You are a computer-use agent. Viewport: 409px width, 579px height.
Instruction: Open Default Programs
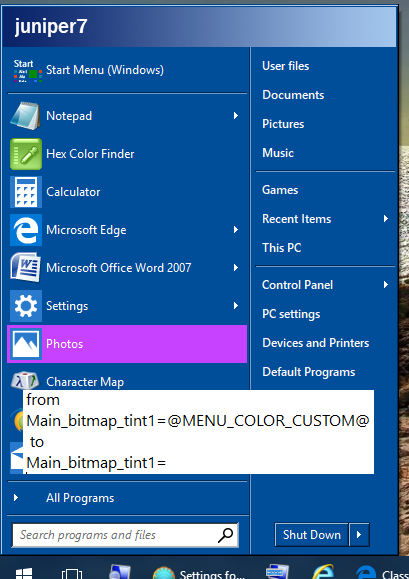(x=309, y=372)
